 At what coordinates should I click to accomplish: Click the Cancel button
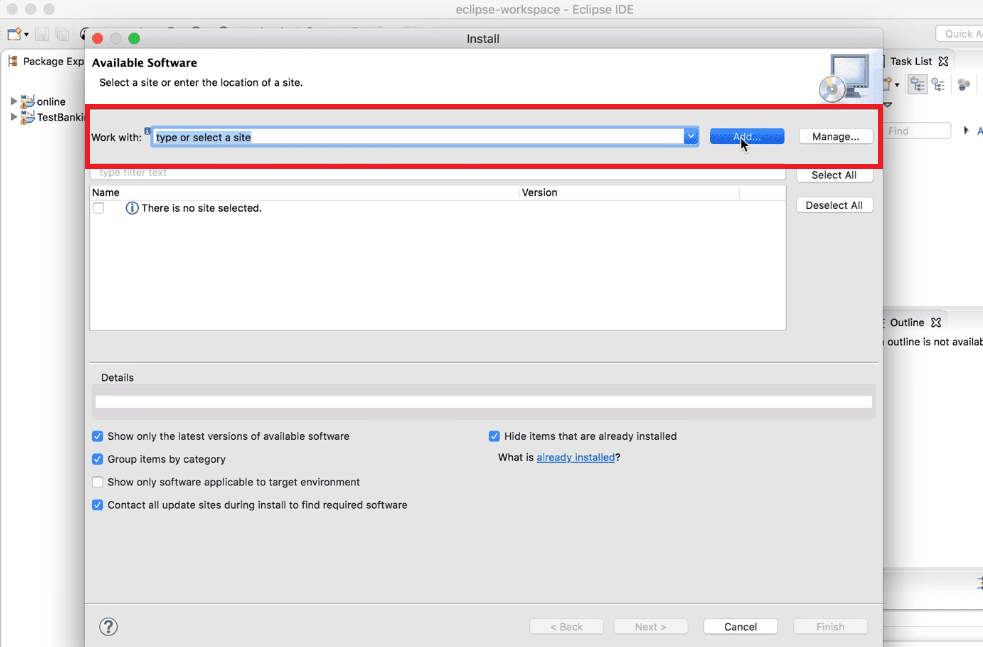740,626
